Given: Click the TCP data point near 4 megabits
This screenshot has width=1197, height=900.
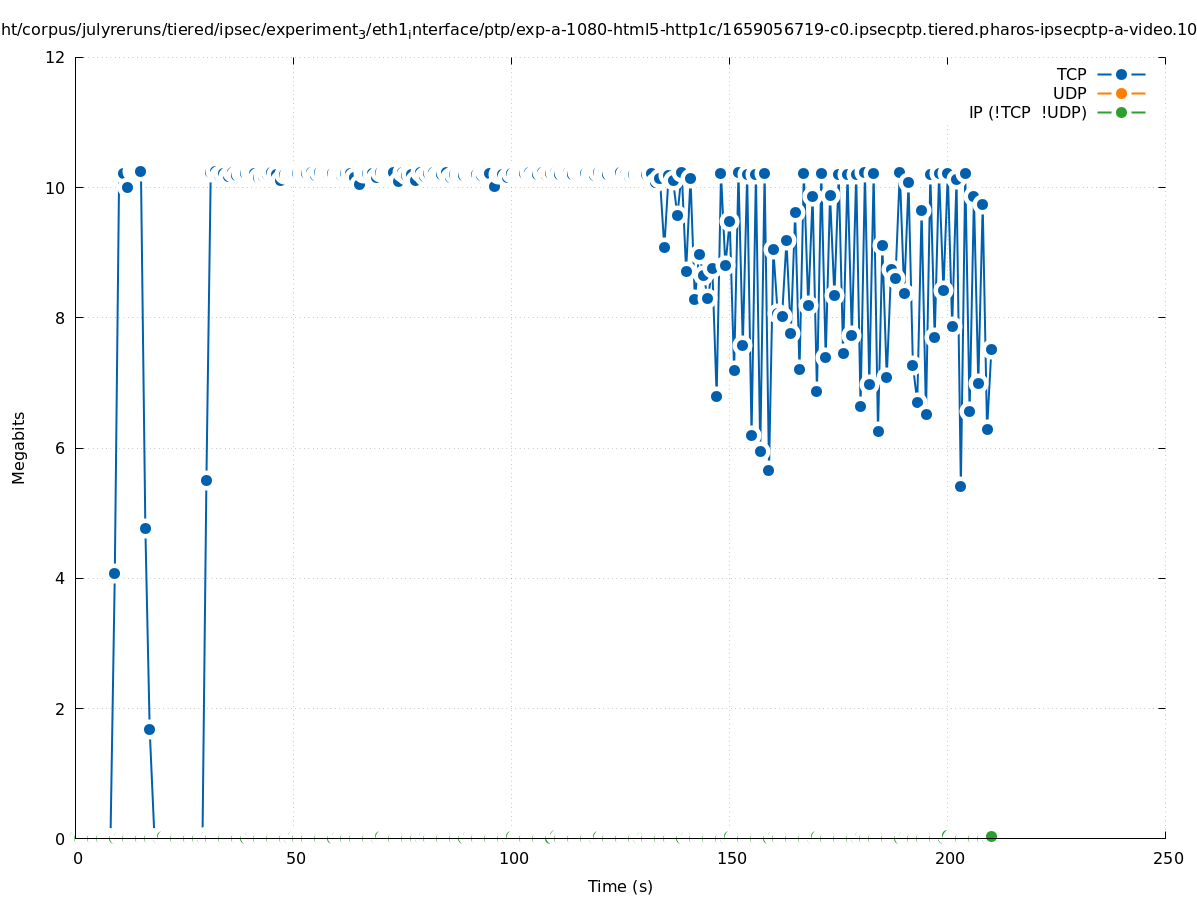Looking at the screenshot, I should click(x=114, y=573).
